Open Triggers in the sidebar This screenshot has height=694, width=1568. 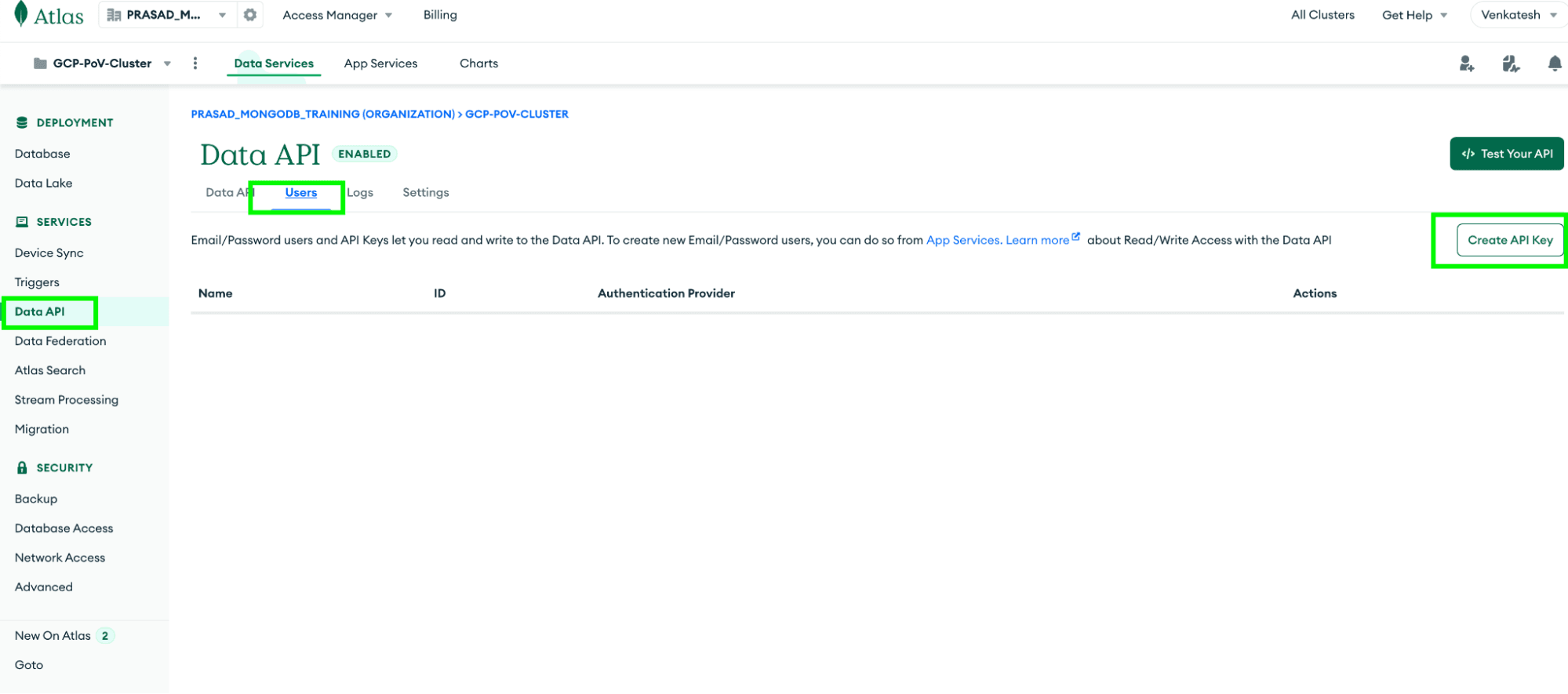click(x=37, y=282)
